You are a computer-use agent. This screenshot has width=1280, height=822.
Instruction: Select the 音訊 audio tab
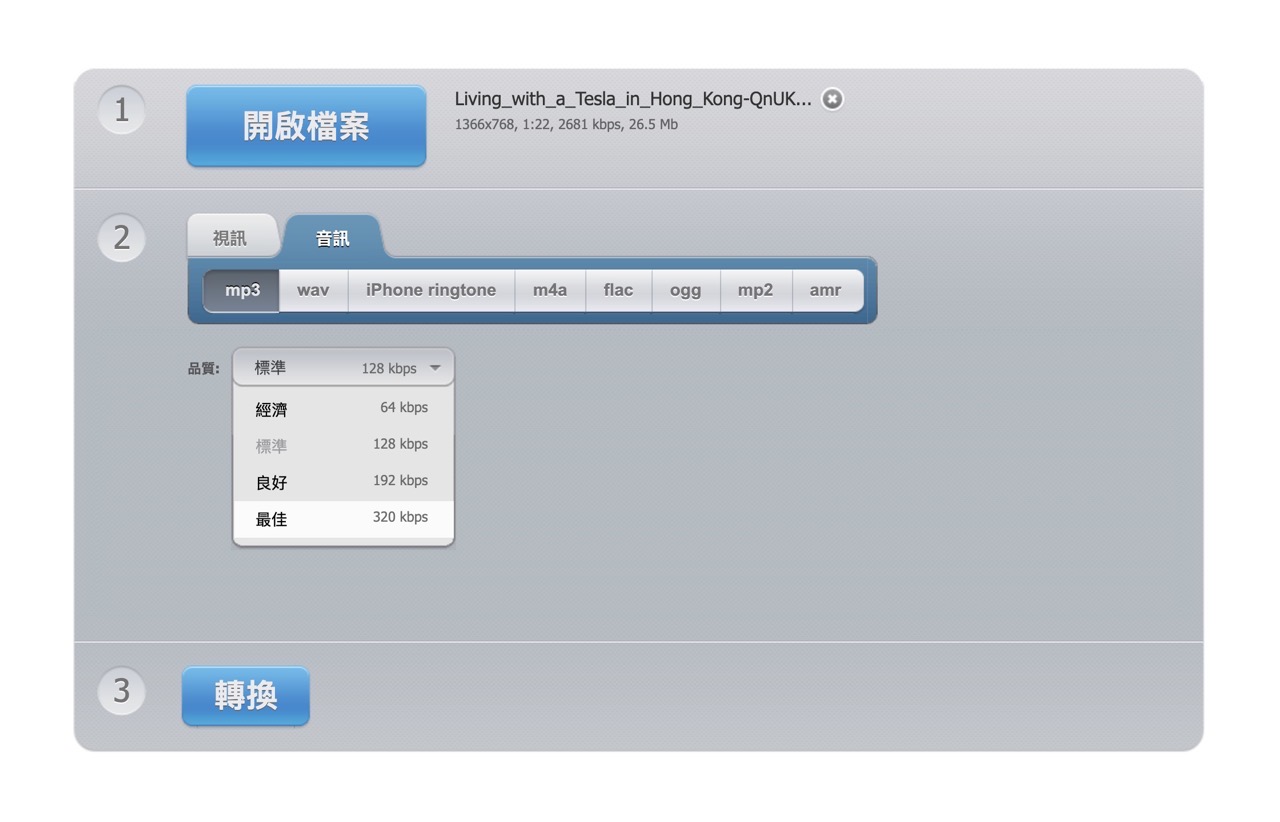point(333,238)
